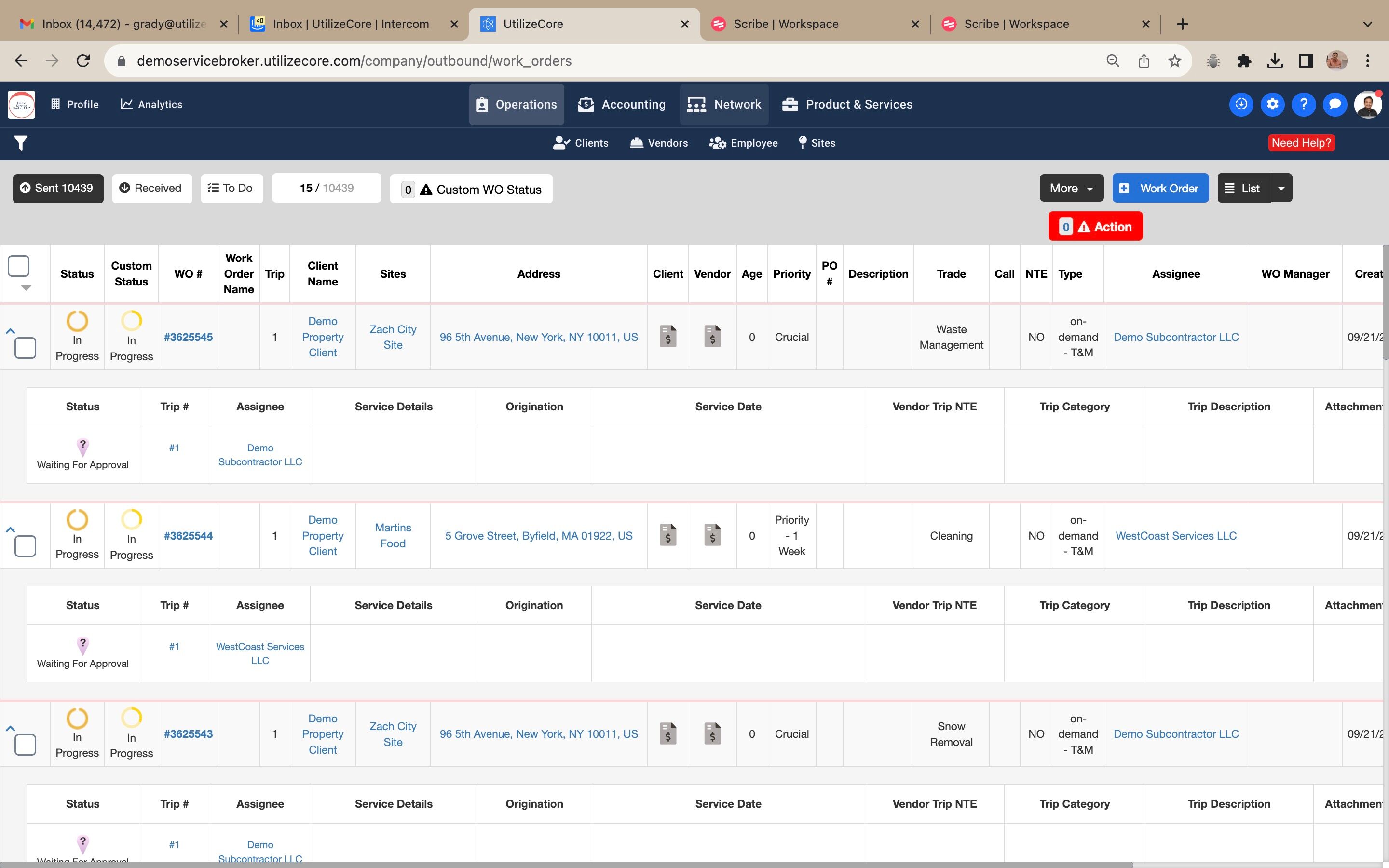1389x868 pixels.
Task: Click the blue Work Order button
Action: point(1159,188)
